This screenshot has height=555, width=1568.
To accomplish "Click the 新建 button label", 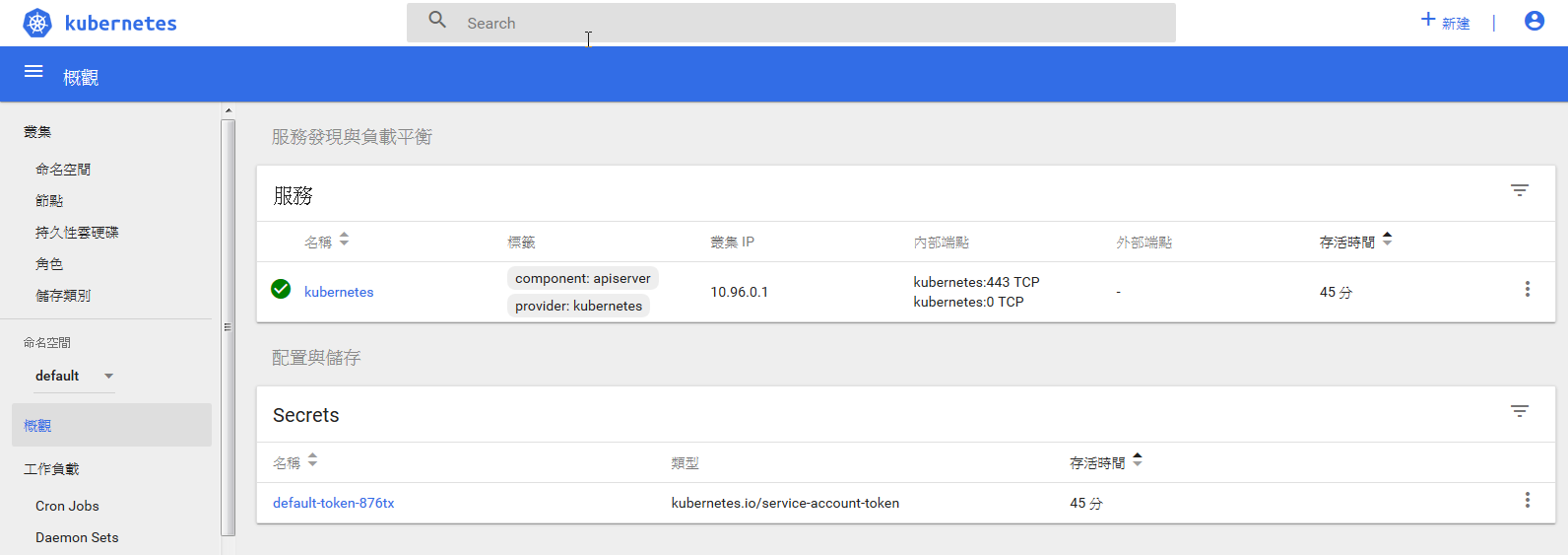I will [1456, 24].
